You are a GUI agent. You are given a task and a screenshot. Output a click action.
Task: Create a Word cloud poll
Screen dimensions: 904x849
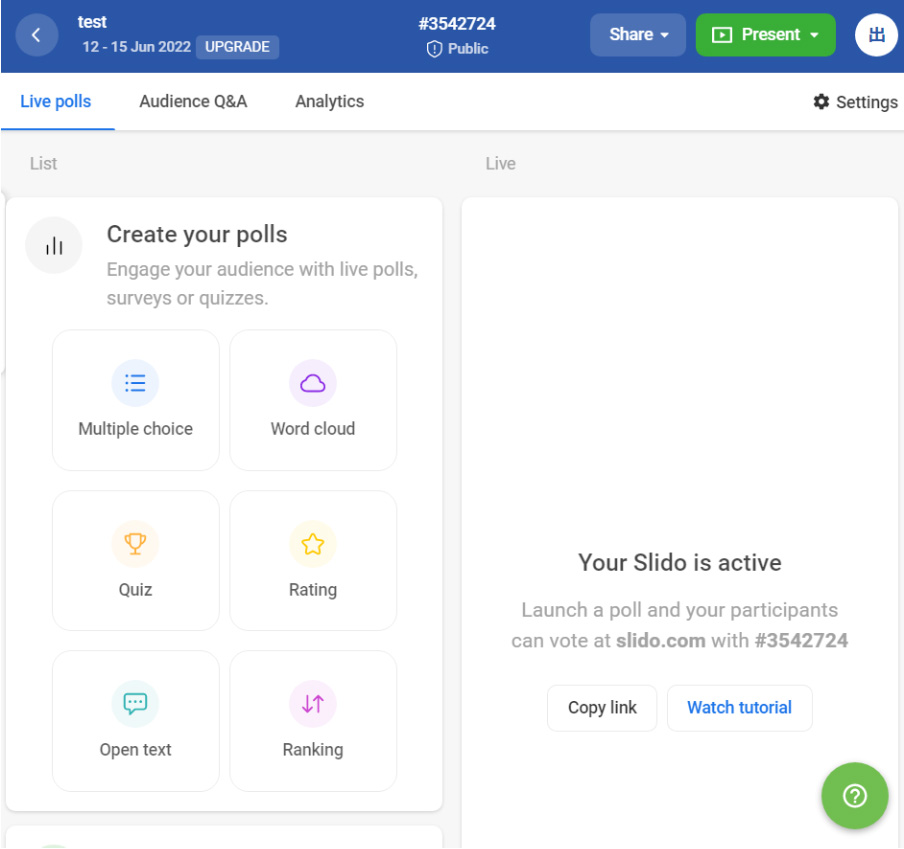point(313,400)
